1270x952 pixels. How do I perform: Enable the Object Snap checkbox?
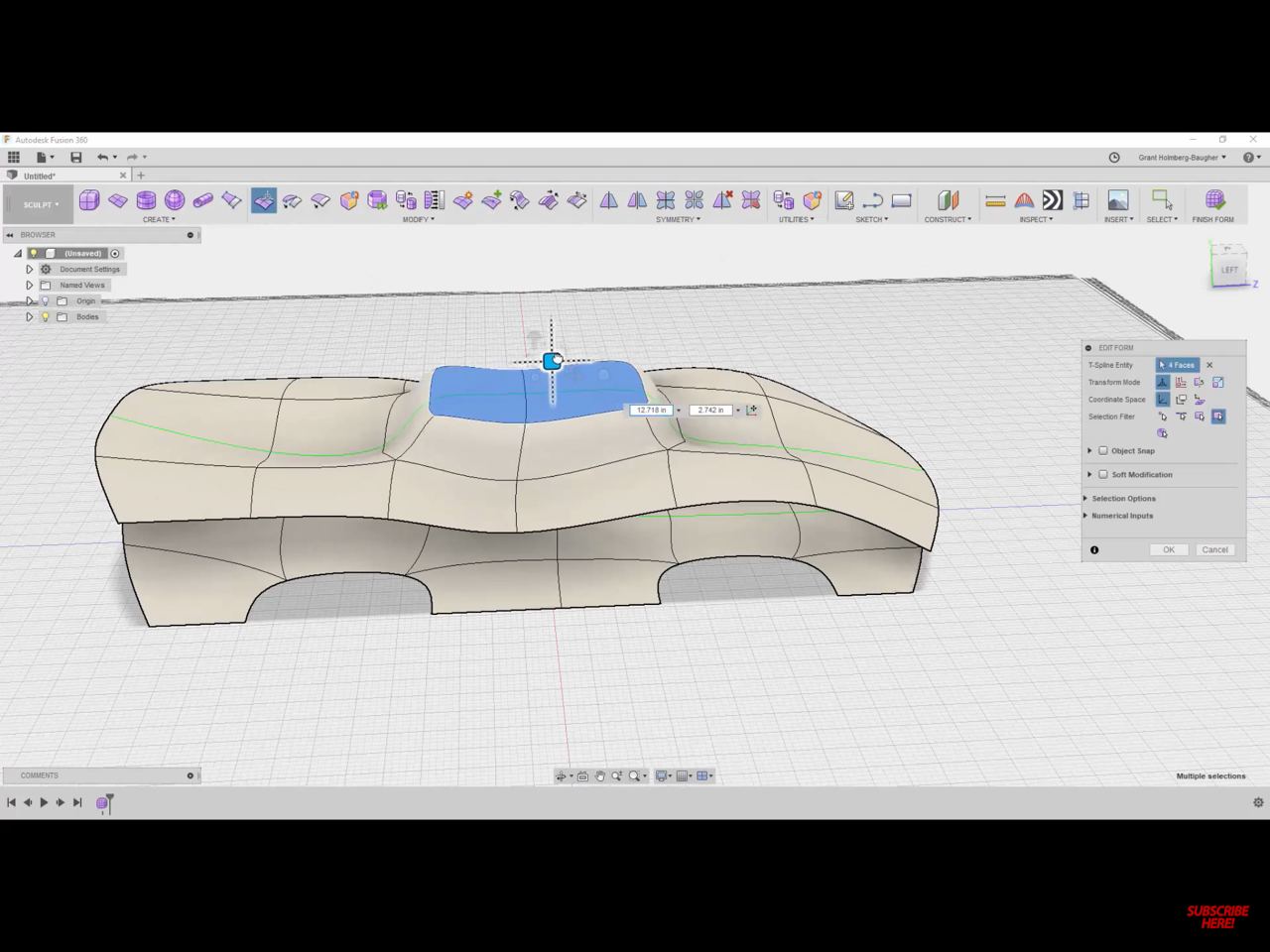1102,450
